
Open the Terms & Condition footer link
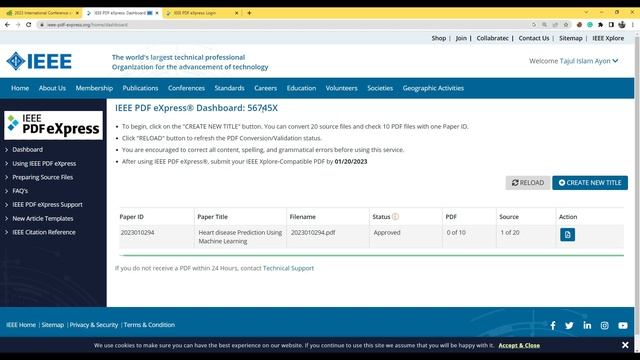[x=149, y=325]
